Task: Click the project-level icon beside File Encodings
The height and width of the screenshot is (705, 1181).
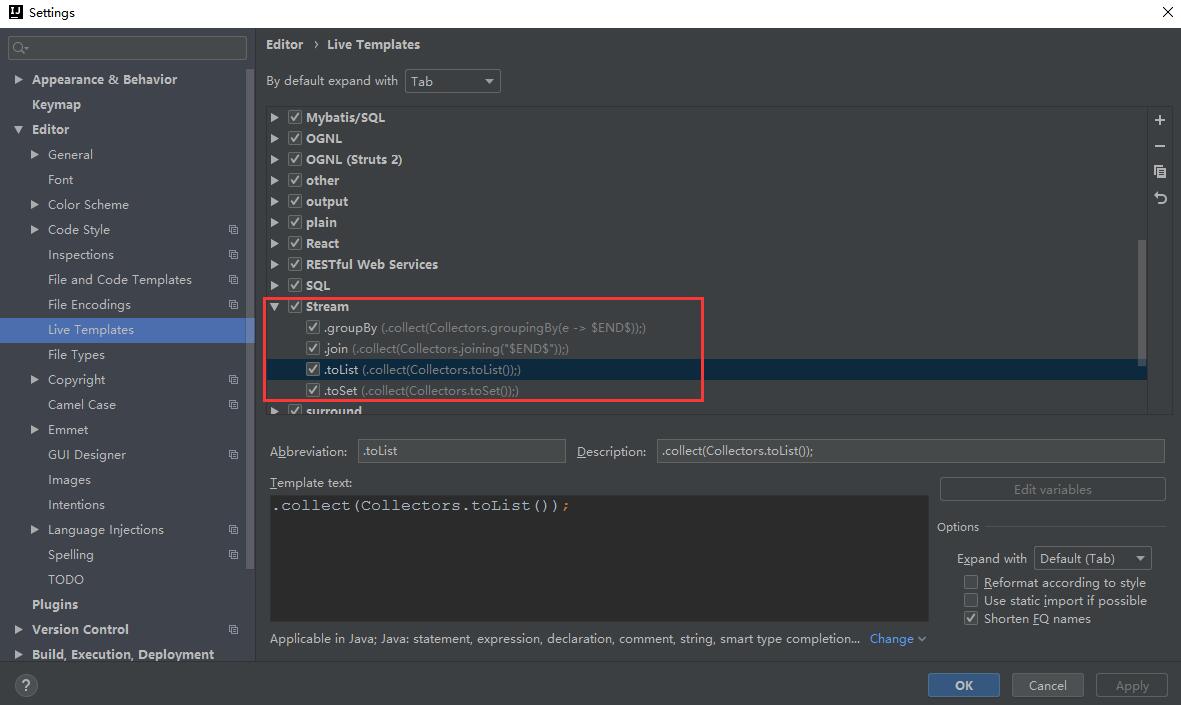Action: coord(233,304)
